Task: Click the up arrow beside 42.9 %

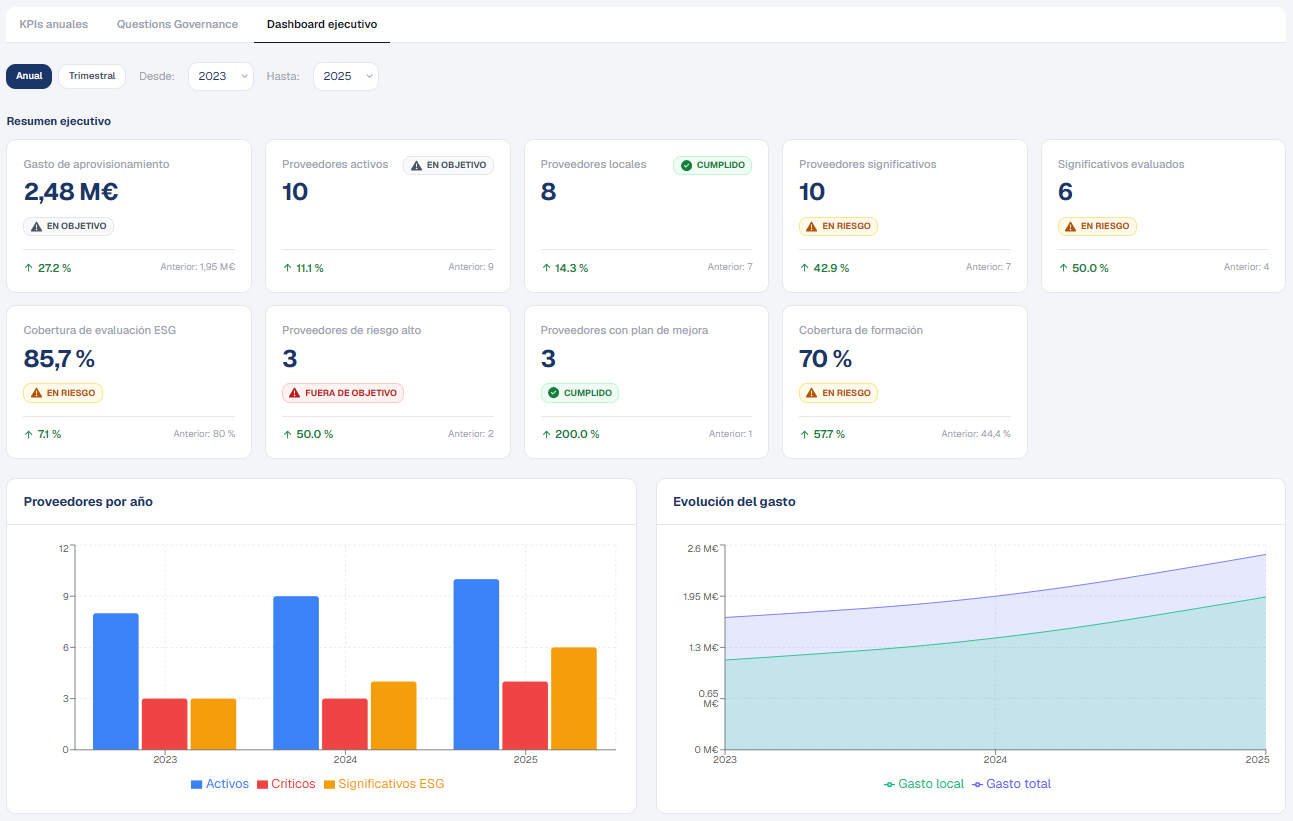Action: 805,268
